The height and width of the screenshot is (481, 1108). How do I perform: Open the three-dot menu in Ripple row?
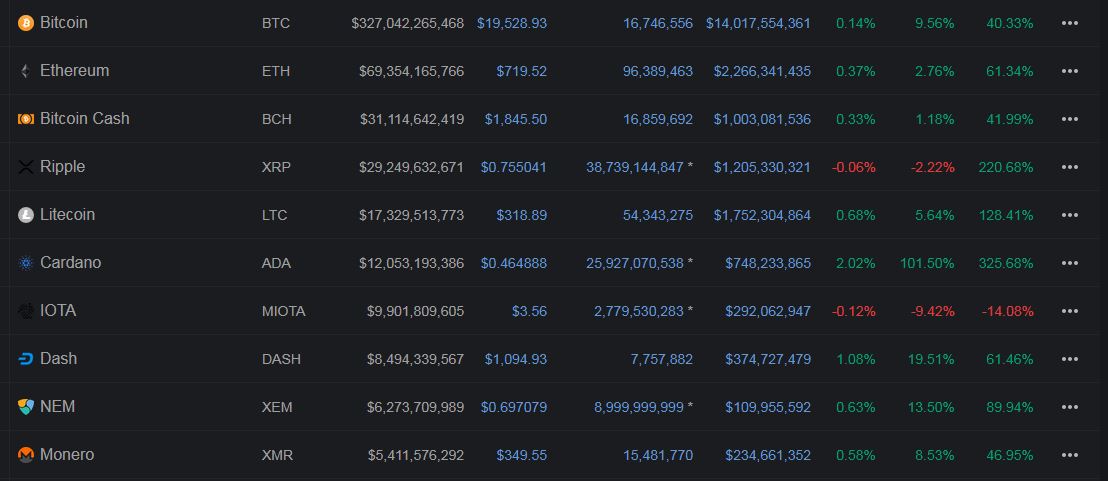coord(1070,167)
